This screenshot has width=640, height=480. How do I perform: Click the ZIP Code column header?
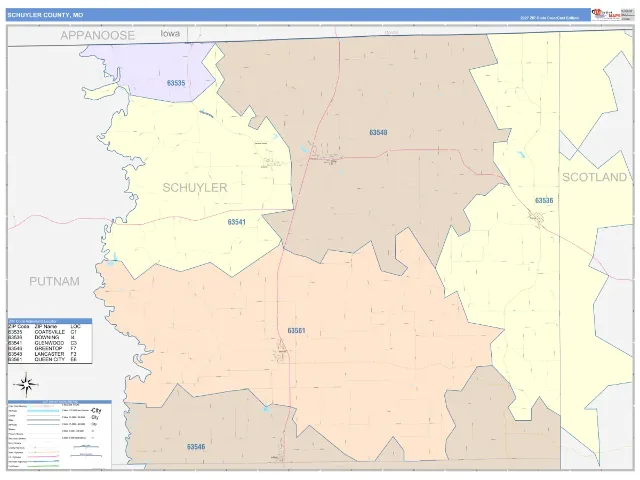point(19,327)
